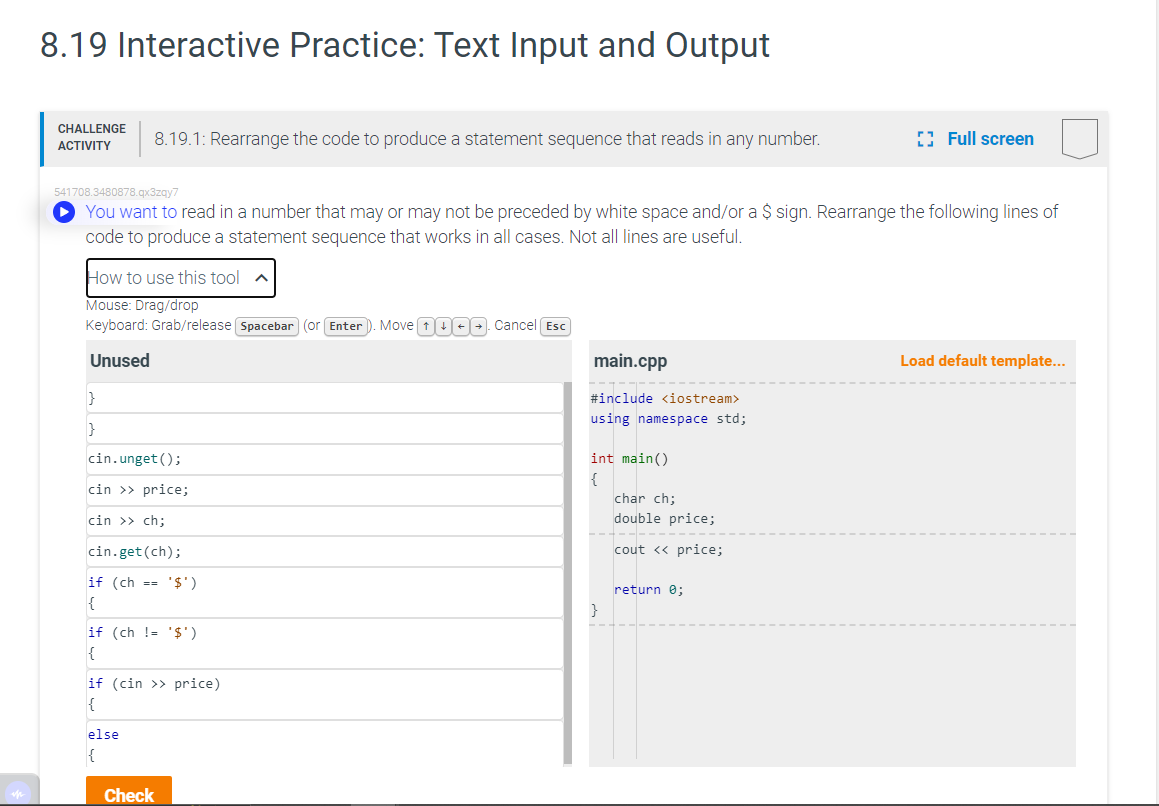The image size is (1159, 806).
Task: Select the if (cin >> price) block
Action: coord(324,694)
